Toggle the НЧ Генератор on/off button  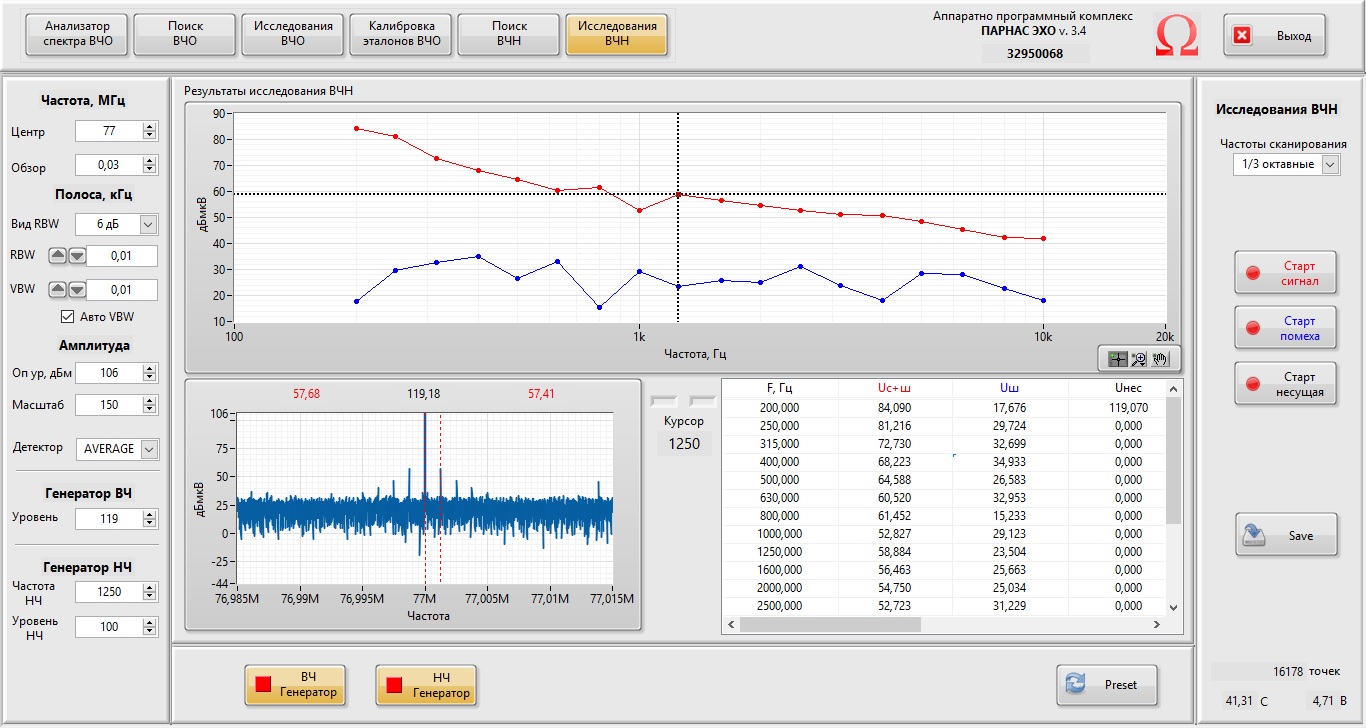pos(426,685)
